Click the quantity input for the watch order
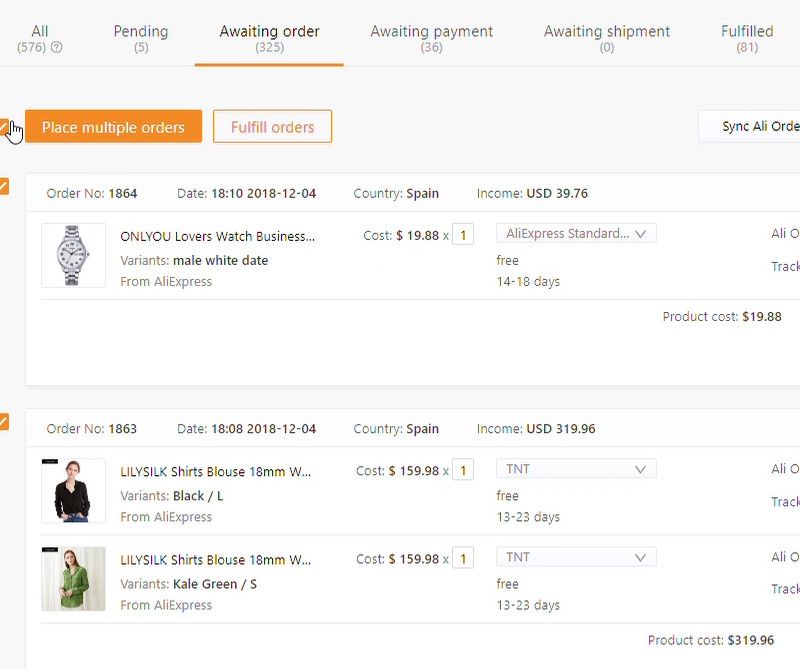Screen dimensions: 800x669 click(463, 233)
